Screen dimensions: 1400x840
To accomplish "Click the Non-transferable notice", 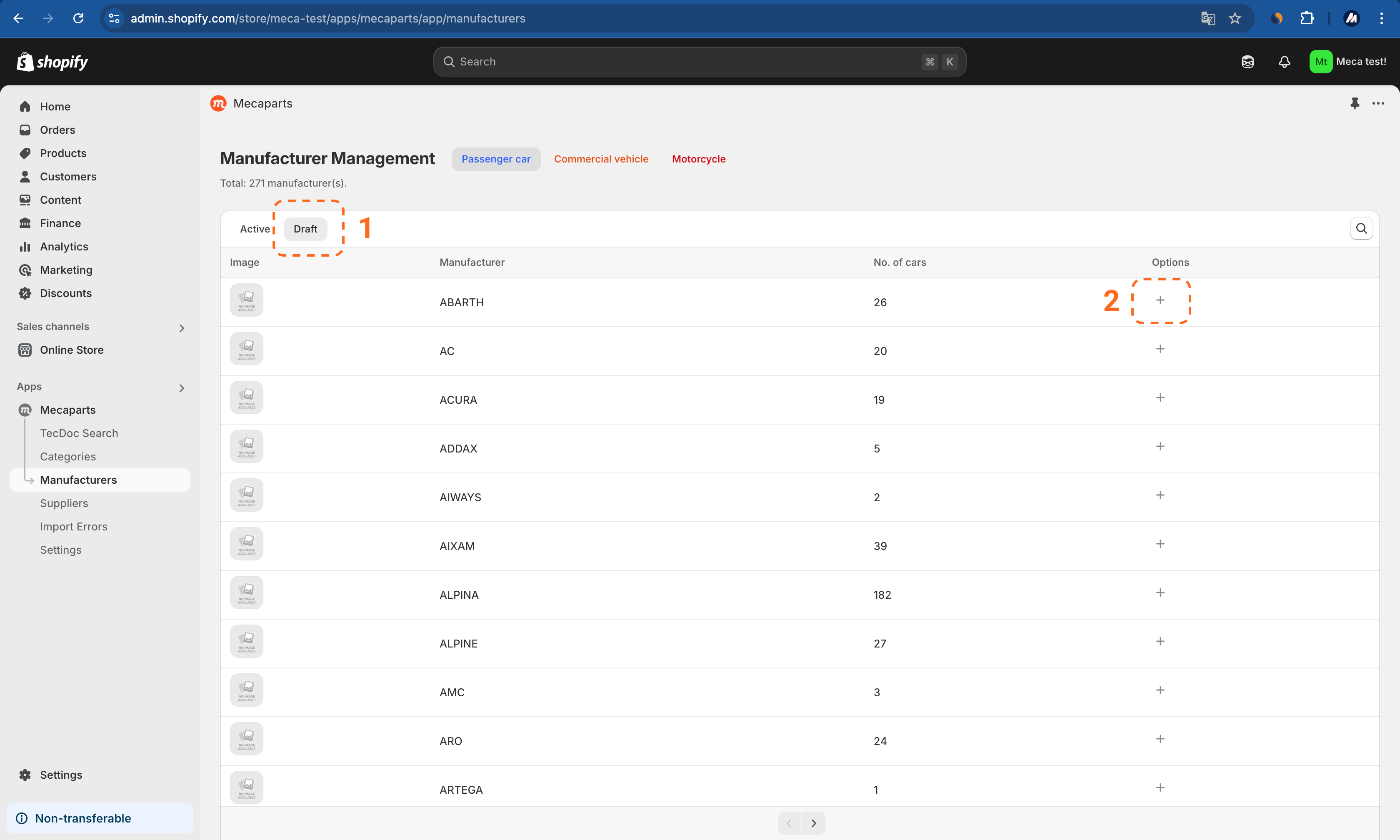I will pos(100,818).
